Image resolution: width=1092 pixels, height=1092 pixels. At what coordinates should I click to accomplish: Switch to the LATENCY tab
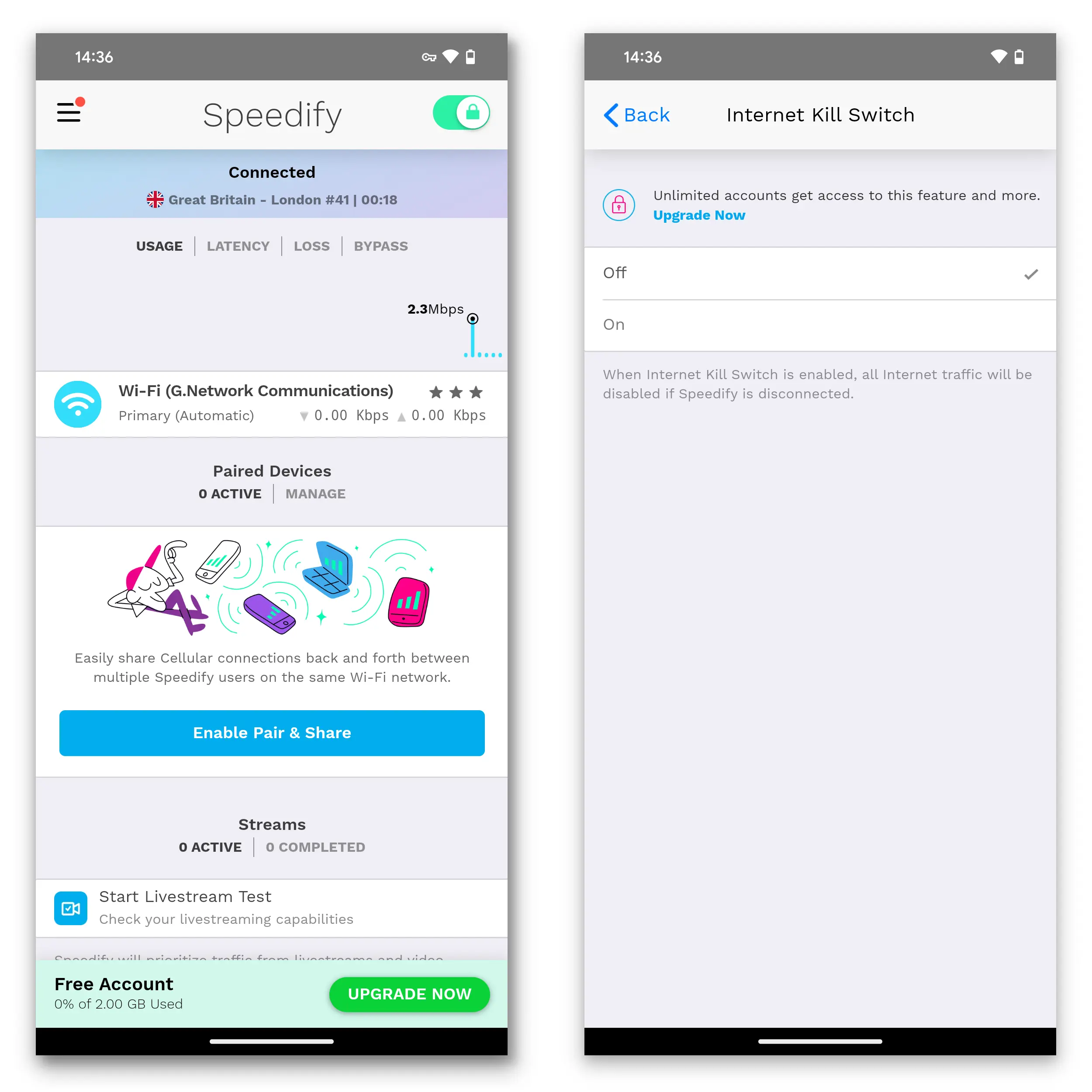click(239, 245)
